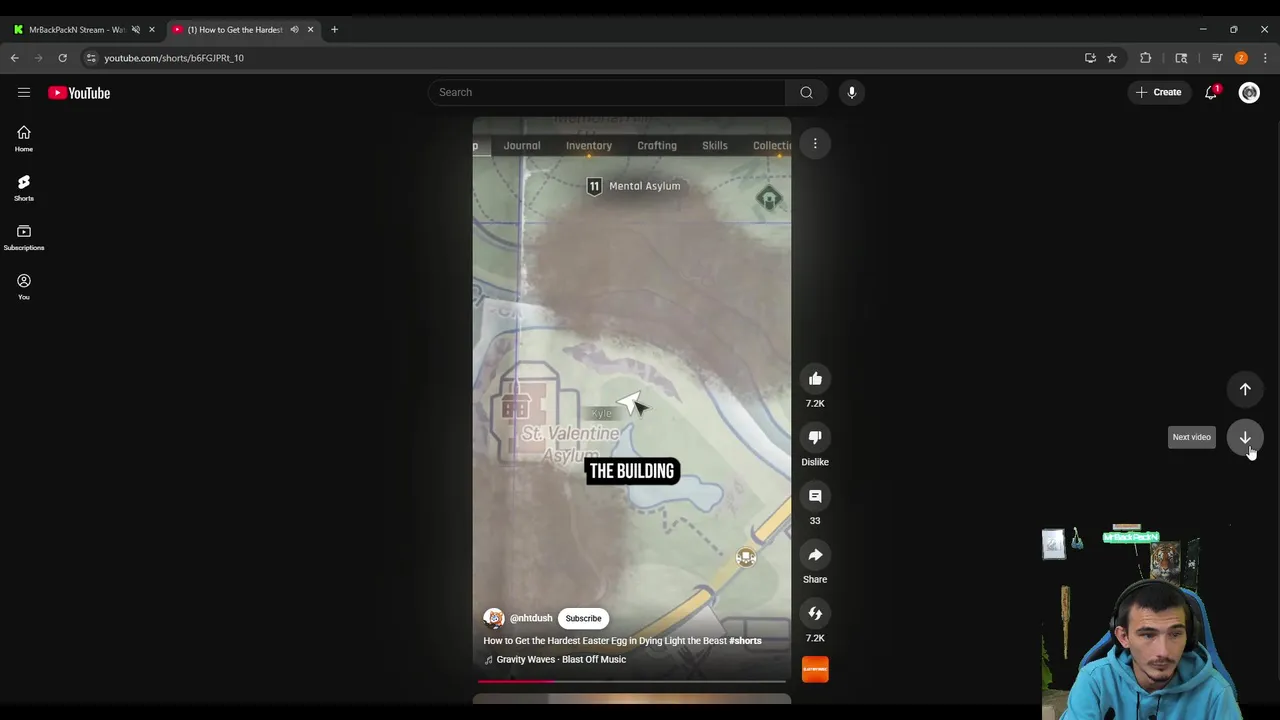Viewport: 1280px width, 720px height.
Task: Go to the YouTube logo home link
Action: [79, 93]
